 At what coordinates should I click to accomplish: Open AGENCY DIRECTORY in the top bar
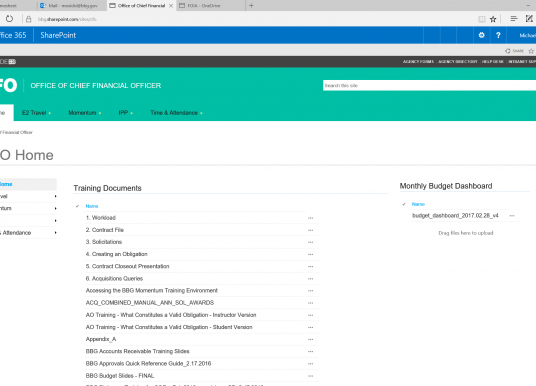coord(458,62)
